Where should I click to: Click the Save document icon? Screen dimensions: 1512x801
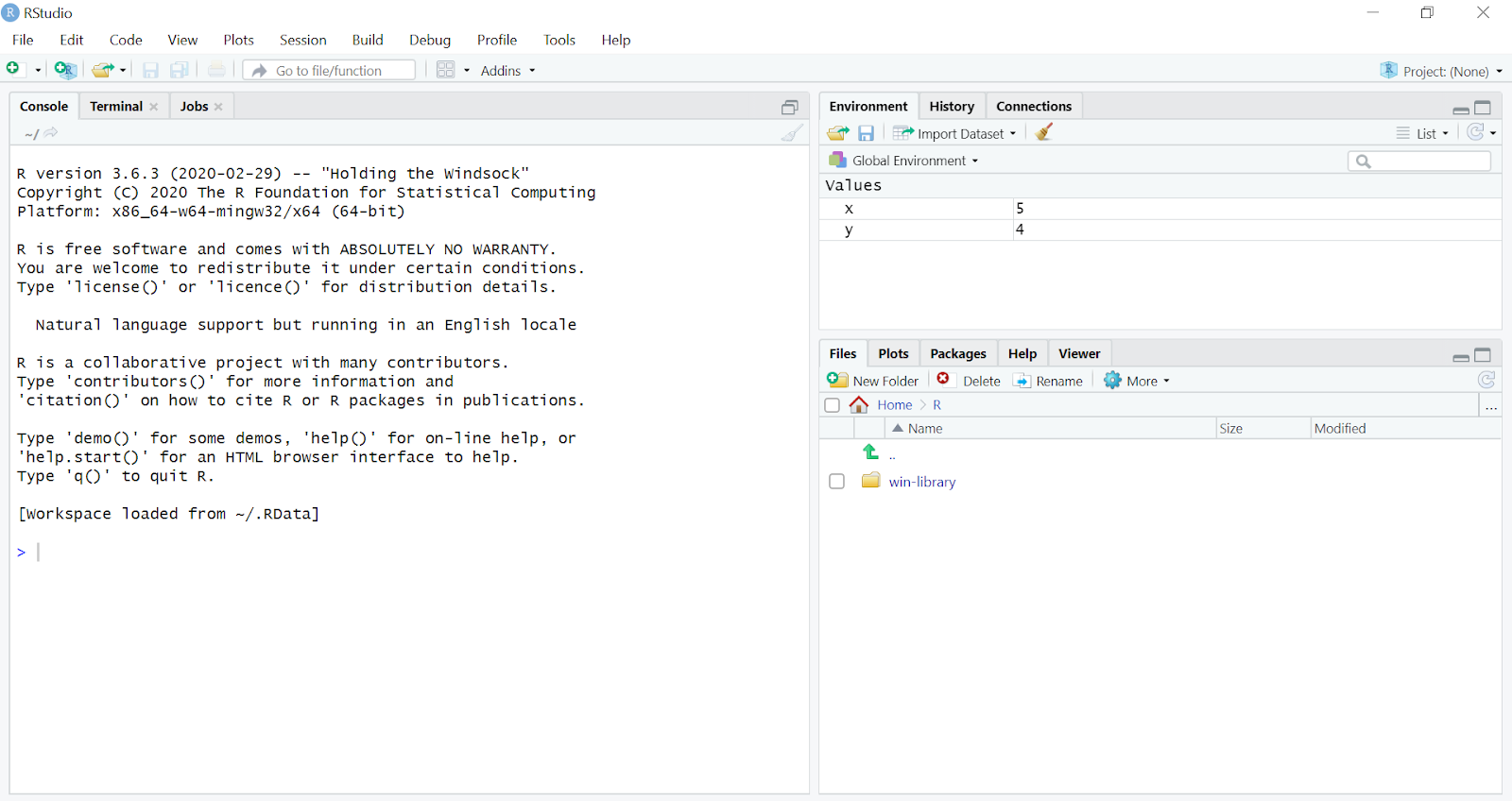[150, 70]
